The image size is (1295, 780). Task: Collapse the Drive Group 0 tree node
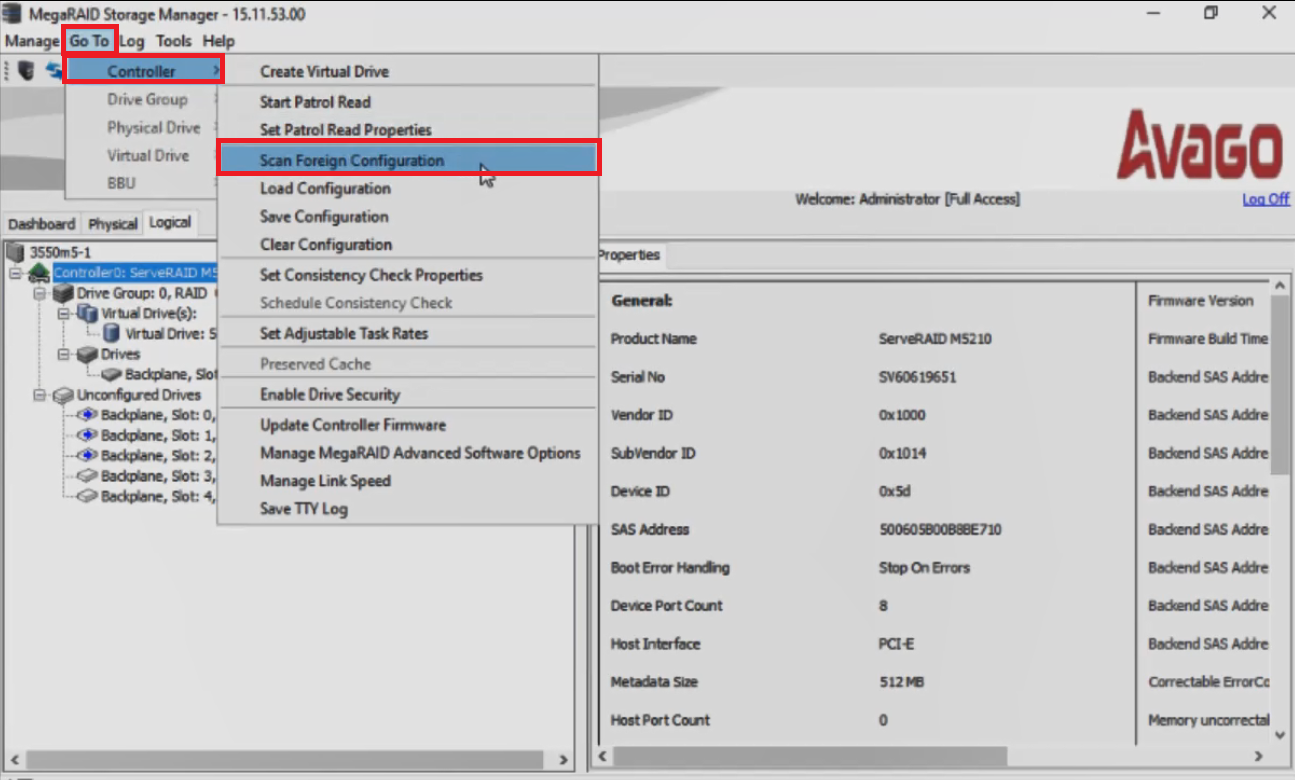coord(40,294)
